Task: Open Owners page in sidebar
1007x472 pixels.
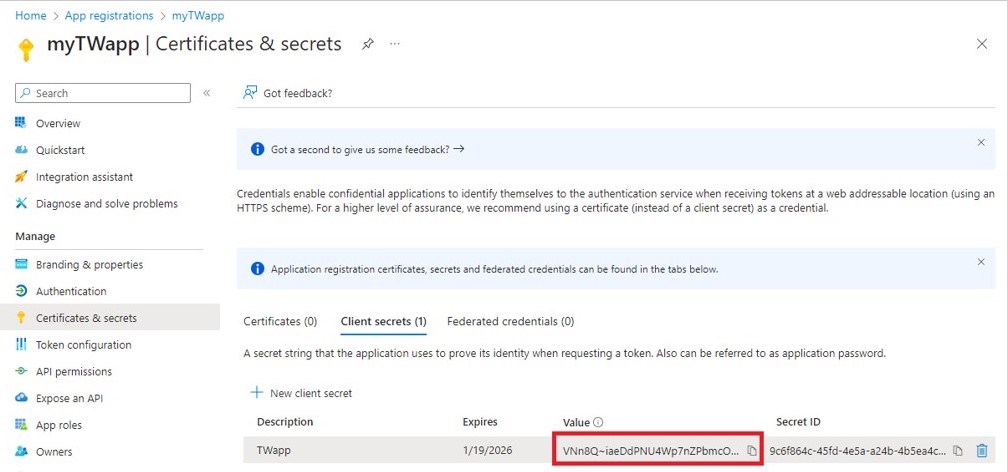Action: pos(54,452)
